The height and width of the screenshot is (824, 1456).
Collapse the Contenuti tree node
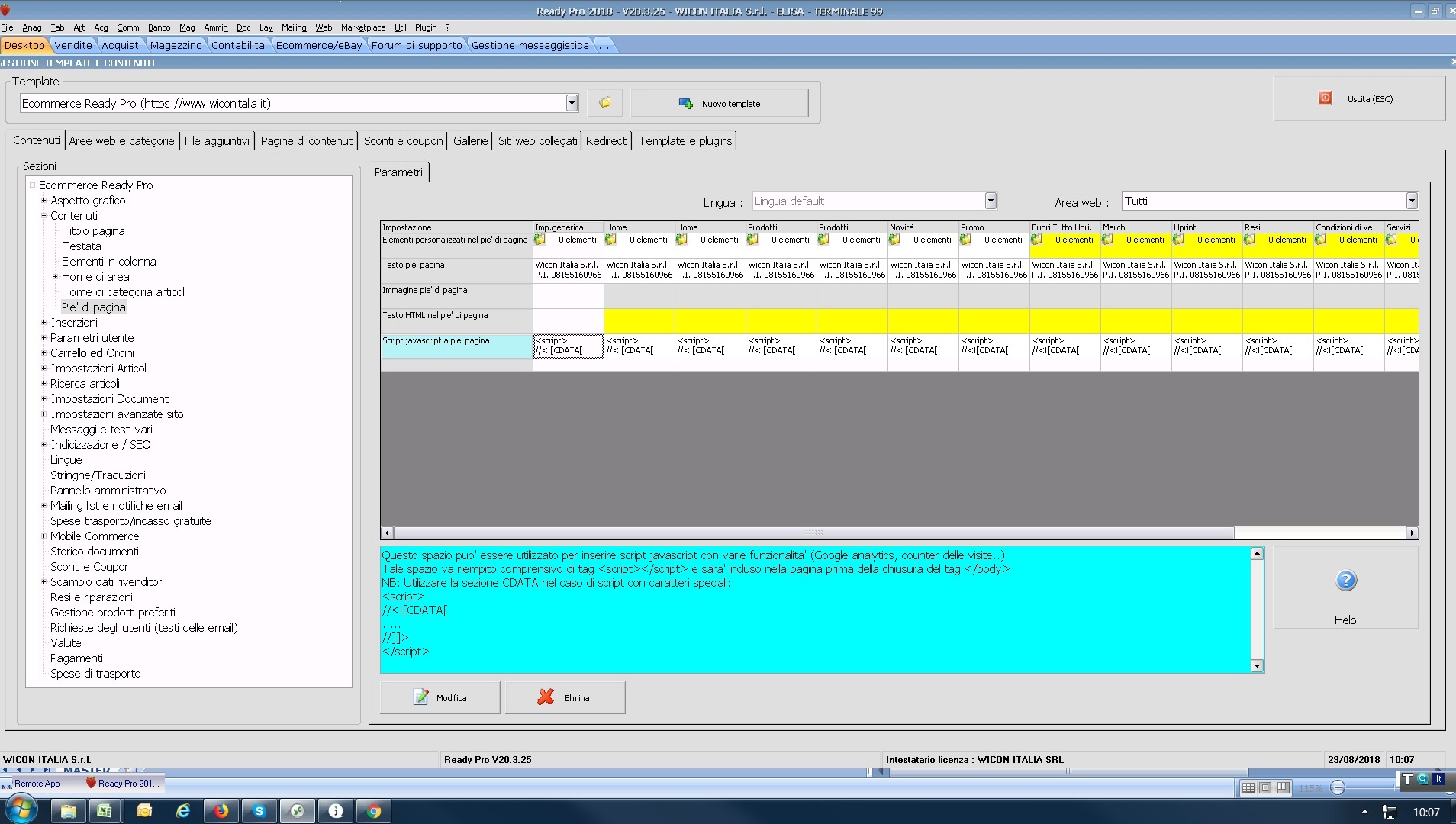(43, 216)
